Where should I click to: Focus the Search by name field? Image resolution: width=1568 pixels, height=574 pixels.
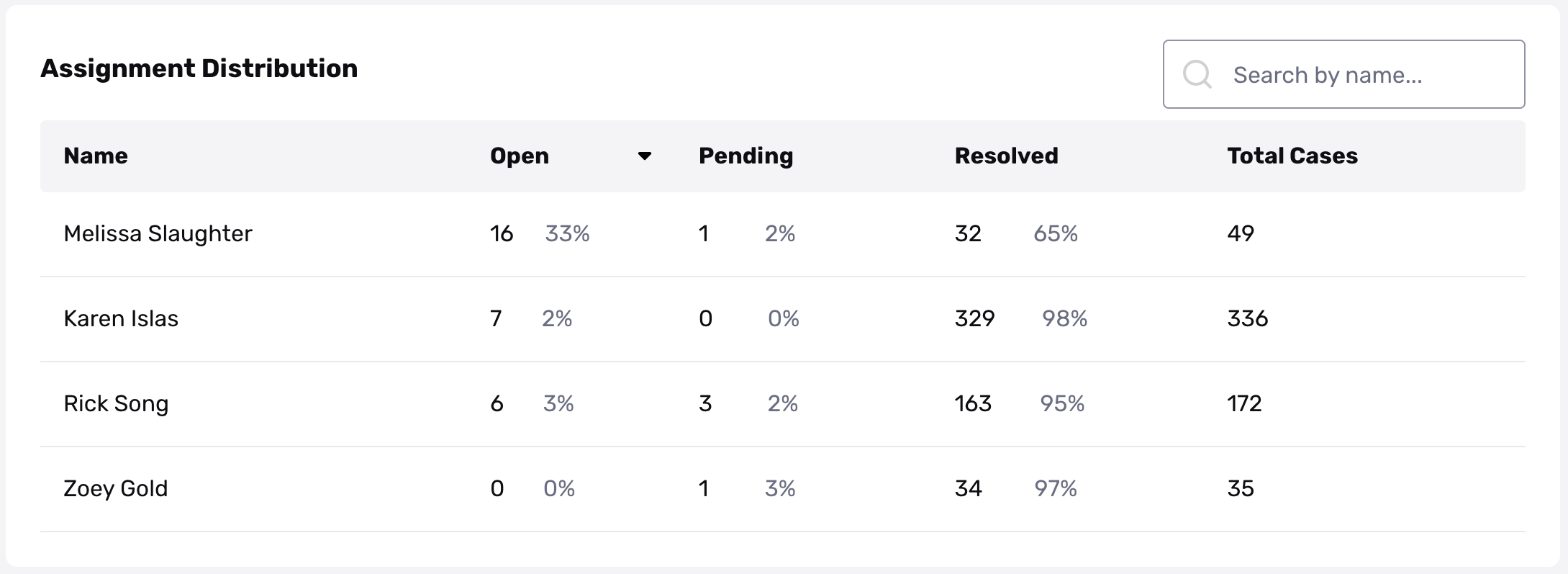[1343, 74]
